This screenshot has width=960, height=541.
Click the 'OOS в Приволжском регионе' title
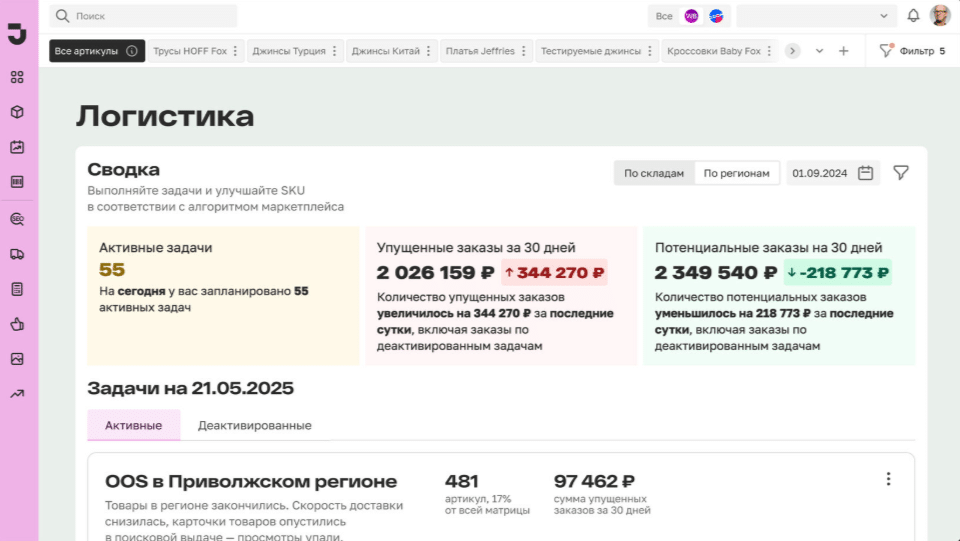[251, 482]
